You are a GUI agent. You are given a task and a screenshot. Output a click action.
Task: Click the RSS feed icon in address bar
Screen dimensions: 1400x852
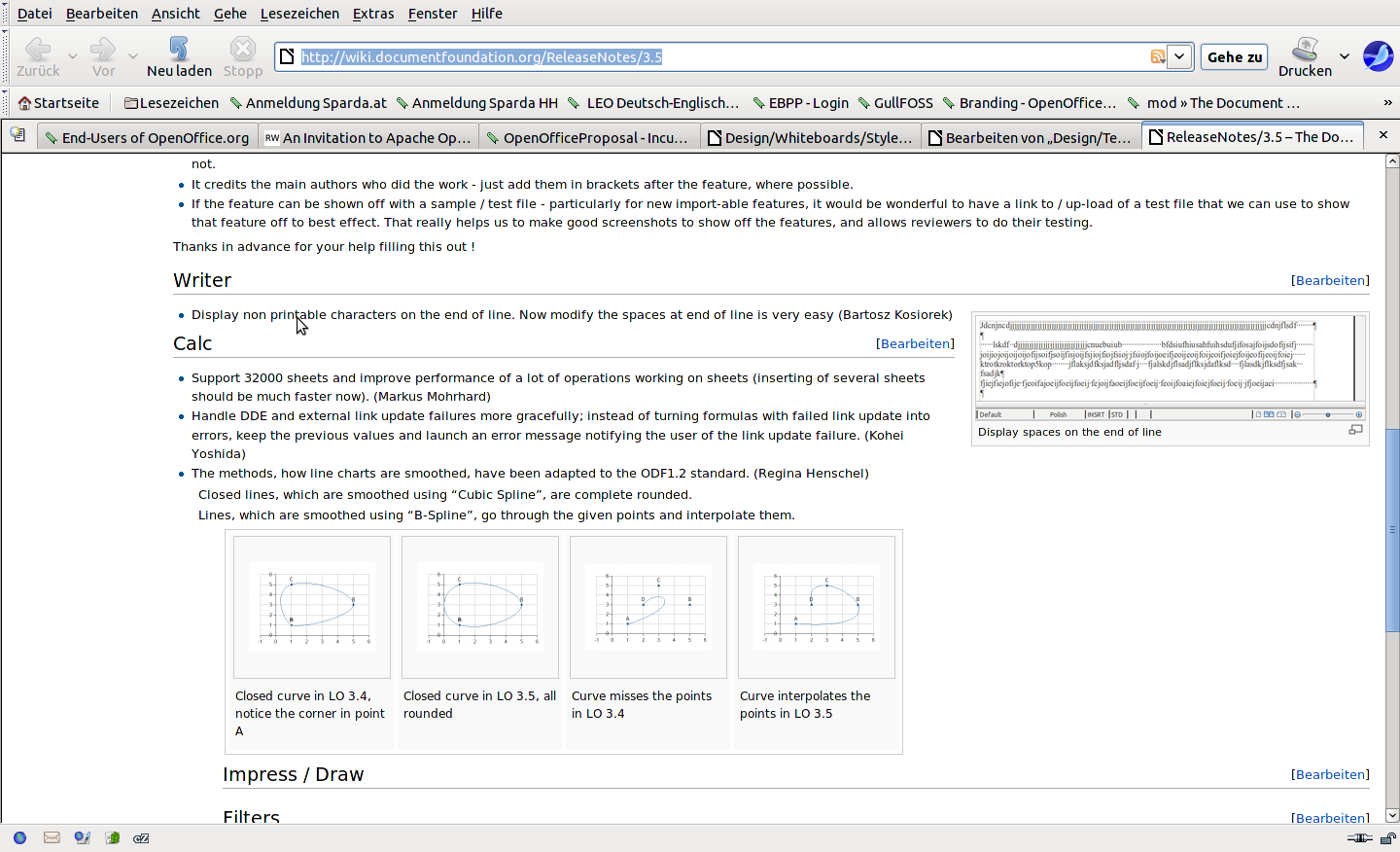(1157, 57)
